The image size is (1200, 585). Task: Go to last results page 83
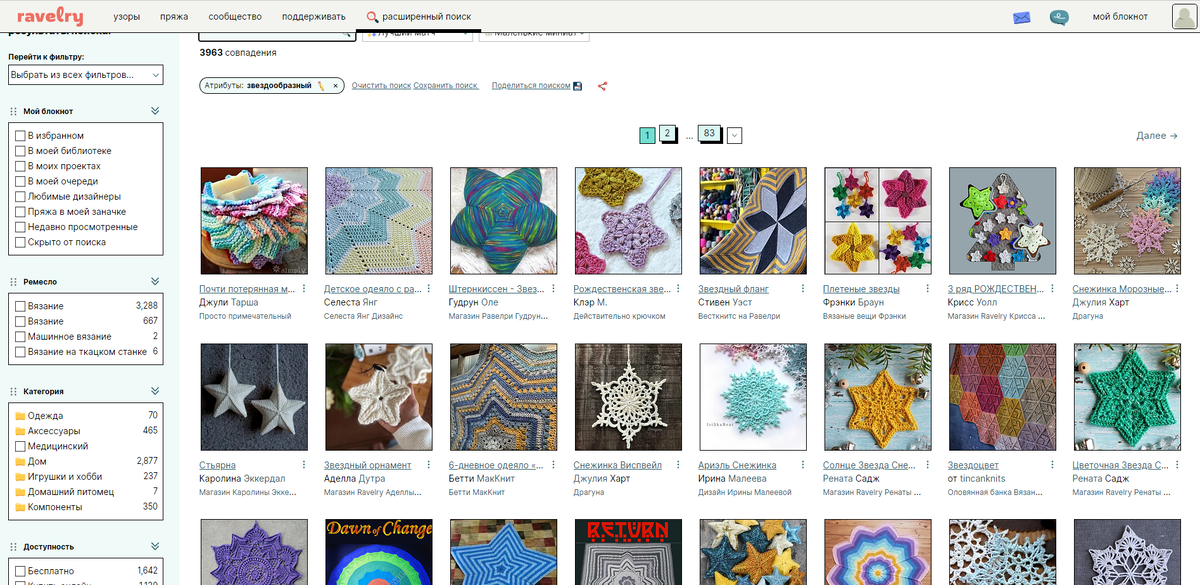pos(710,133)
